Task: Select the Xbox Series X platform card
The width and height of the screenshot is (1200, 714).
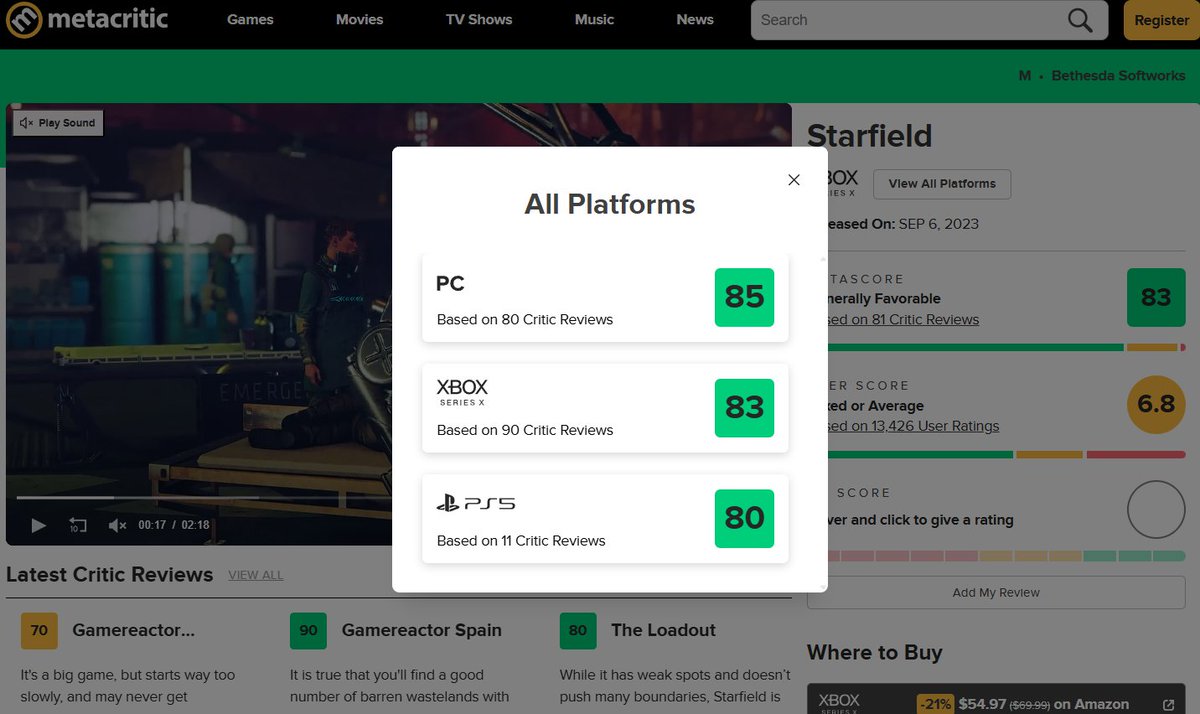Action: (x=605, y=408)
